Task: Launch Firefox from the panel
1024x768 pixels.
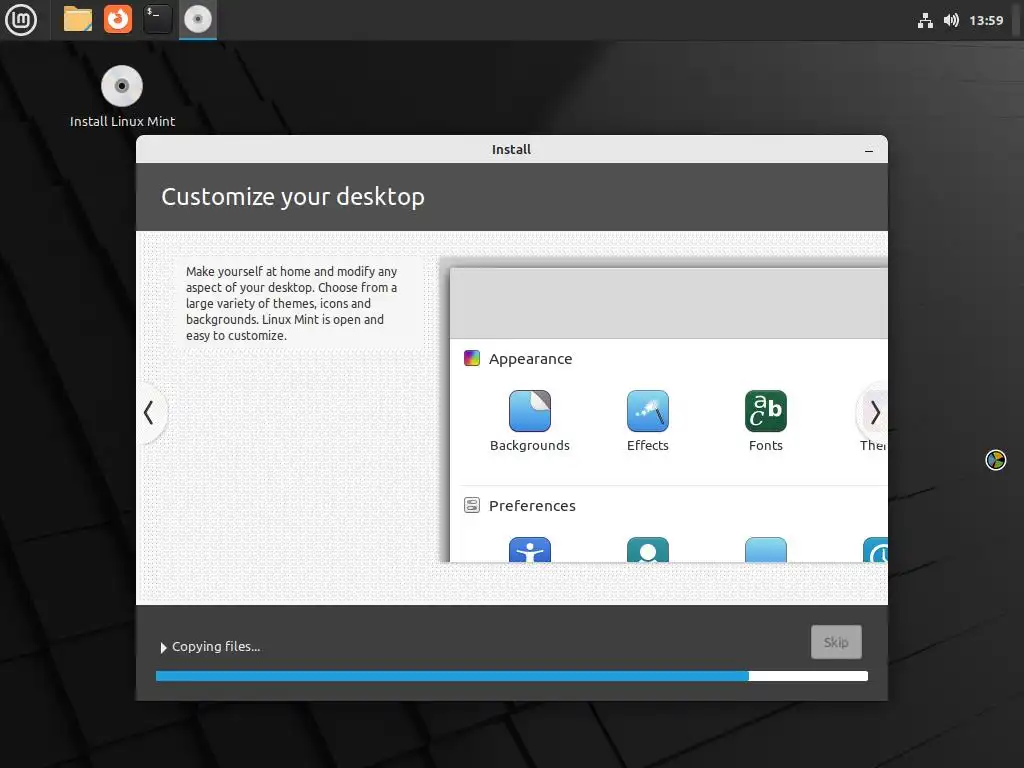Action: click(x=118, y=20)
